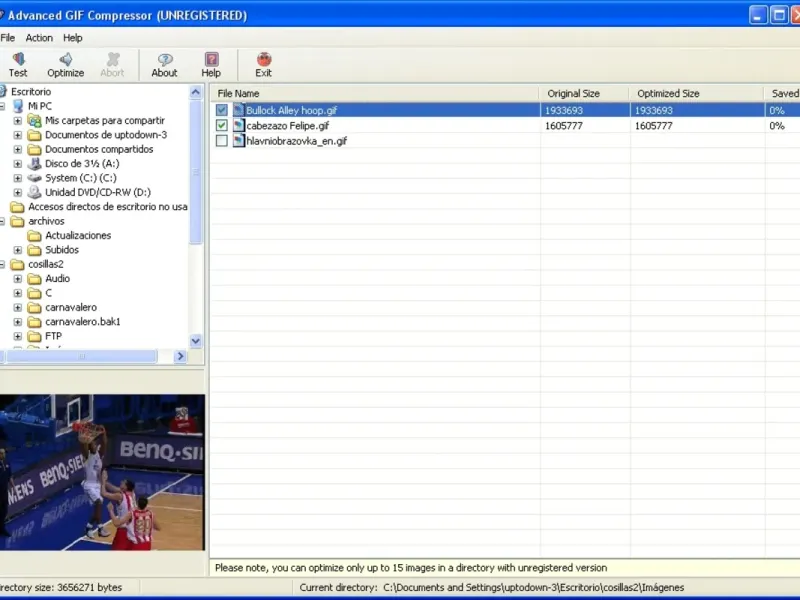Viewport: 800px width, 600px height.
Task: Click the Exit toolbar icon
Action: click(x=263, y=60)
